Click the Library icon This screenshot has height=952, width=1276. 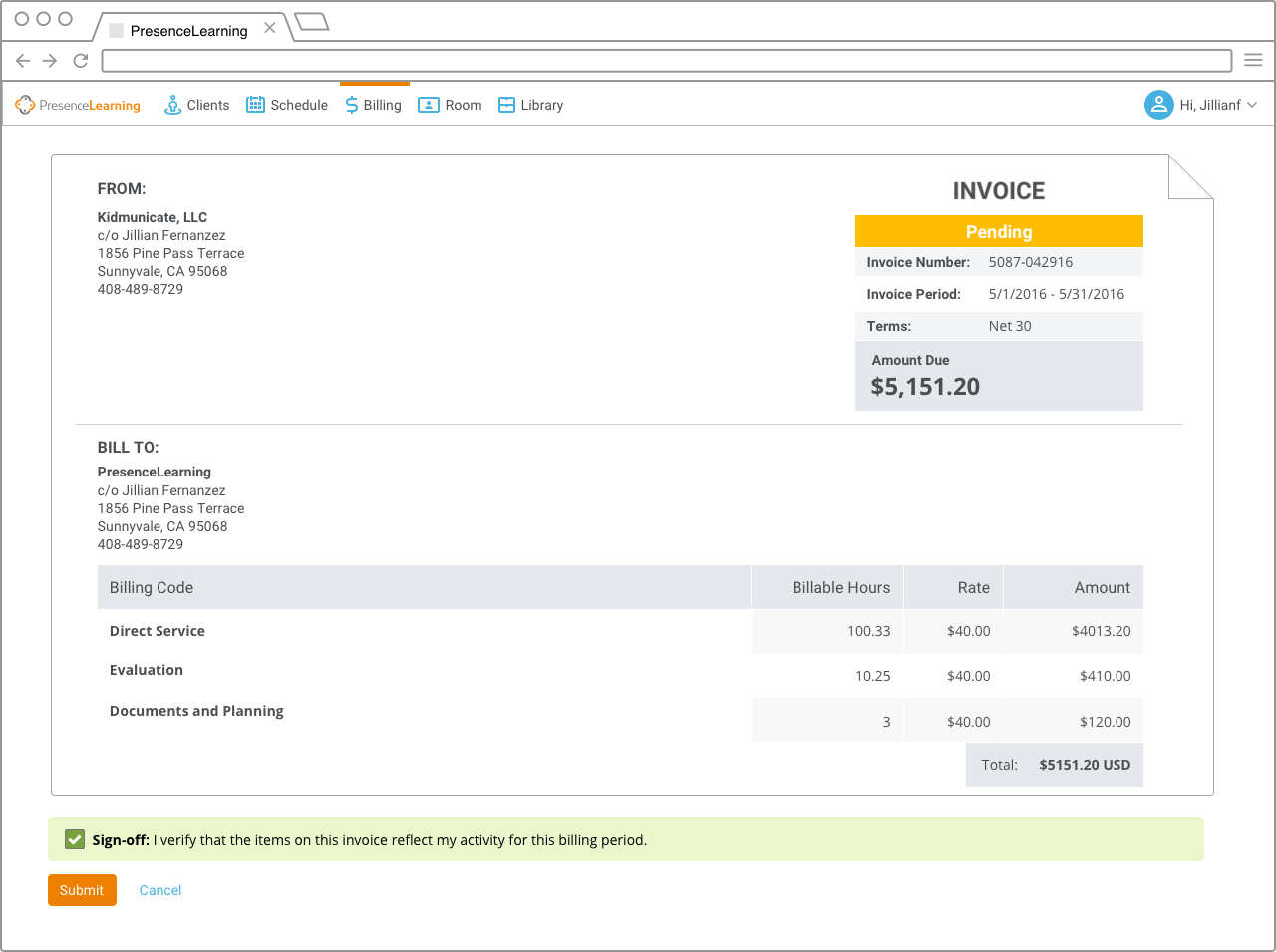tap(506, 105)
